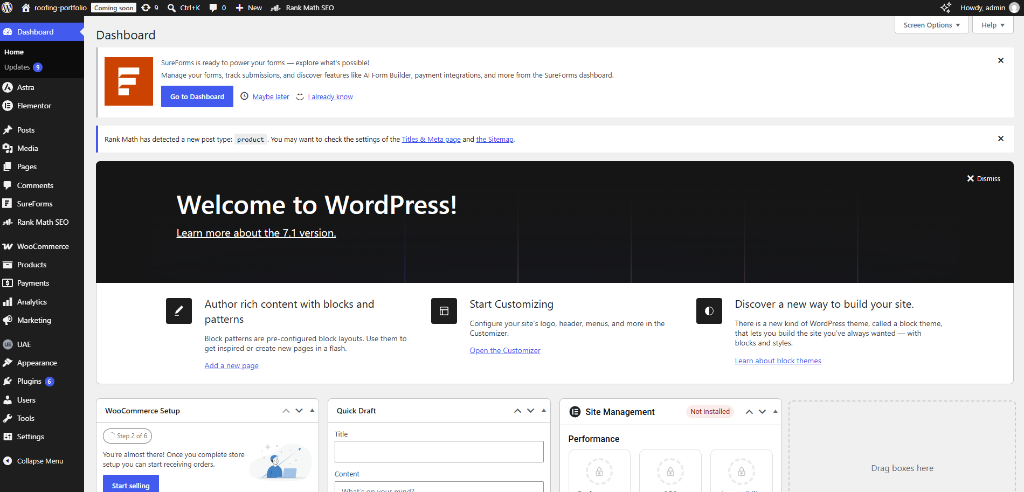Click the admin avatar picture
The height and width of the screenshot is (492, 1024).
pos(1014,8)
